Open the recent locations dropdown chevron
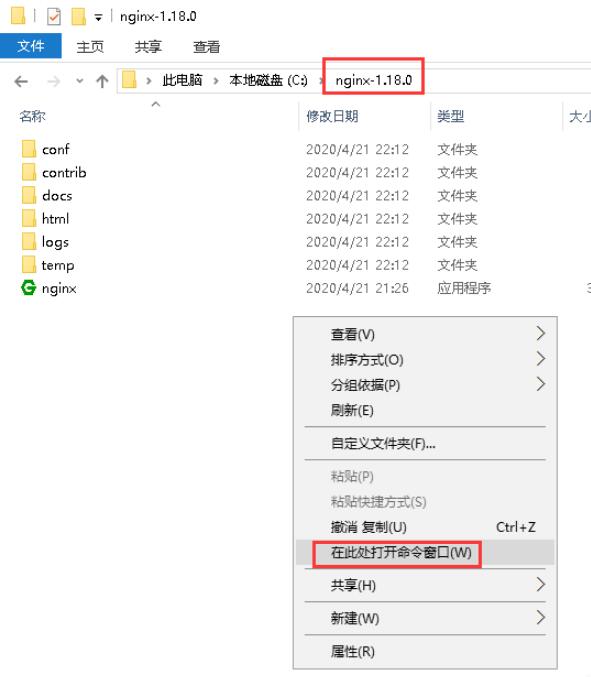 point(79,81)
